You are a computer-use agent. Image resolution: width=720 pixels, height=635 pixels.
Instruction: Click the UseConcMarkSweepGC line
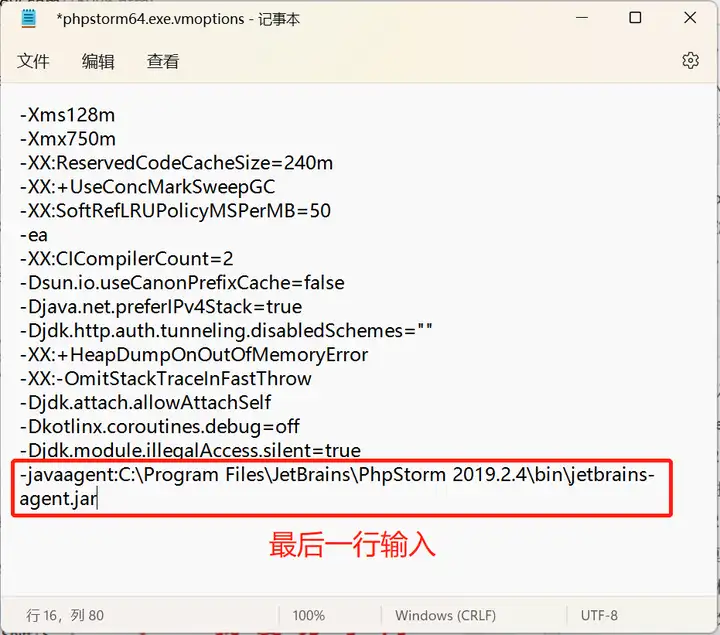[x=147, y=186]
